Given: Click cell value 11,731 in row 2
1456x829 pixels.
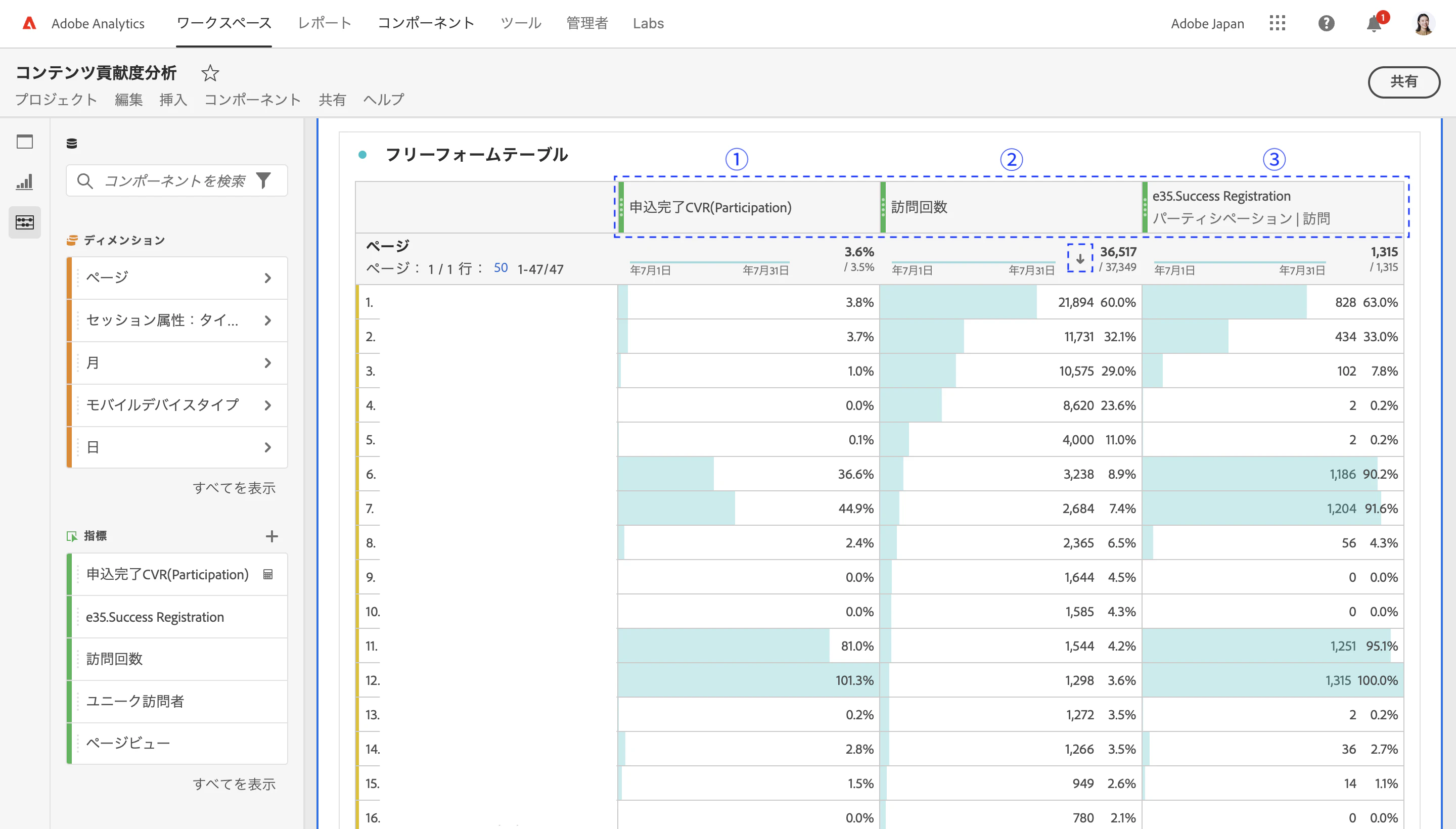Looking at the screenshot, I should pyautogui.click(x=1079, y=337).
